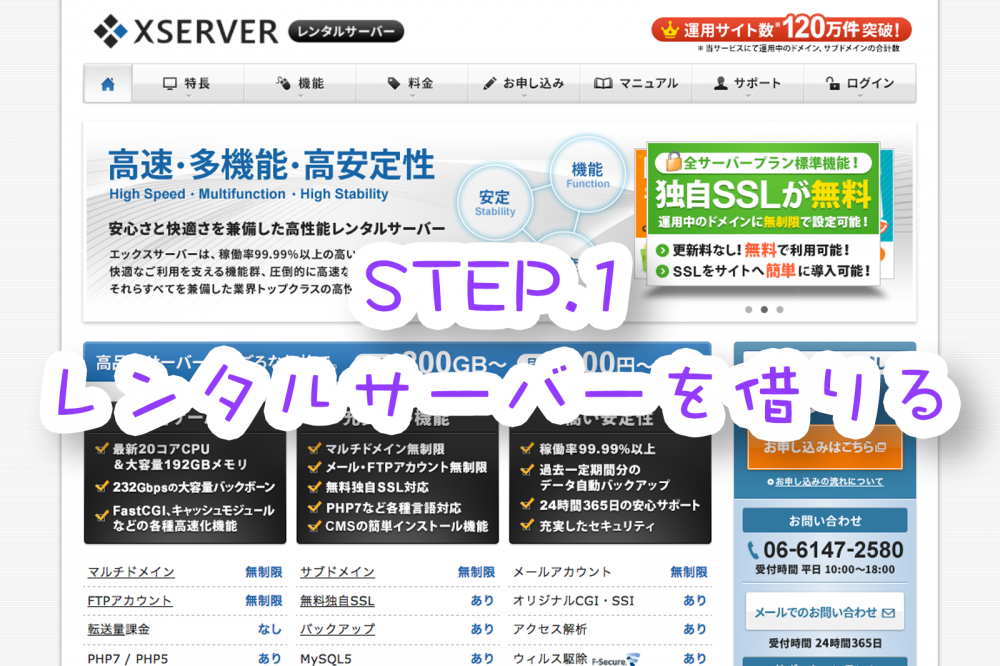Click the orange お申し込みはこちら button

pyautogui.click(x=825, y=447)
